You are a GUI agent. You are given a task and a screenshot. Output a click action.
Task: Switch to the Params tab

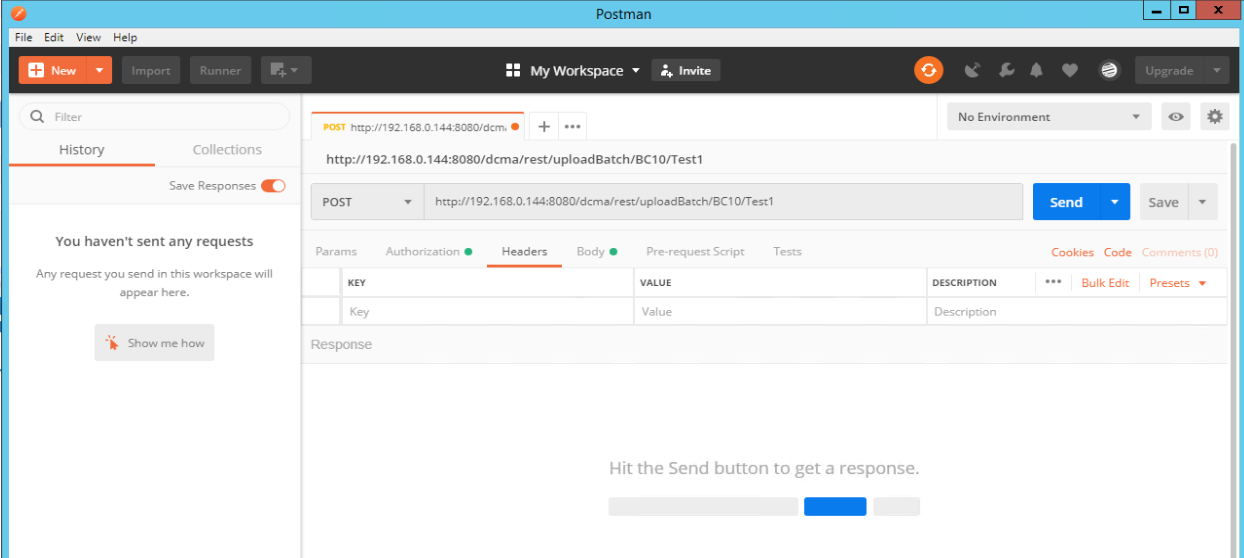[x=336, y=251]
